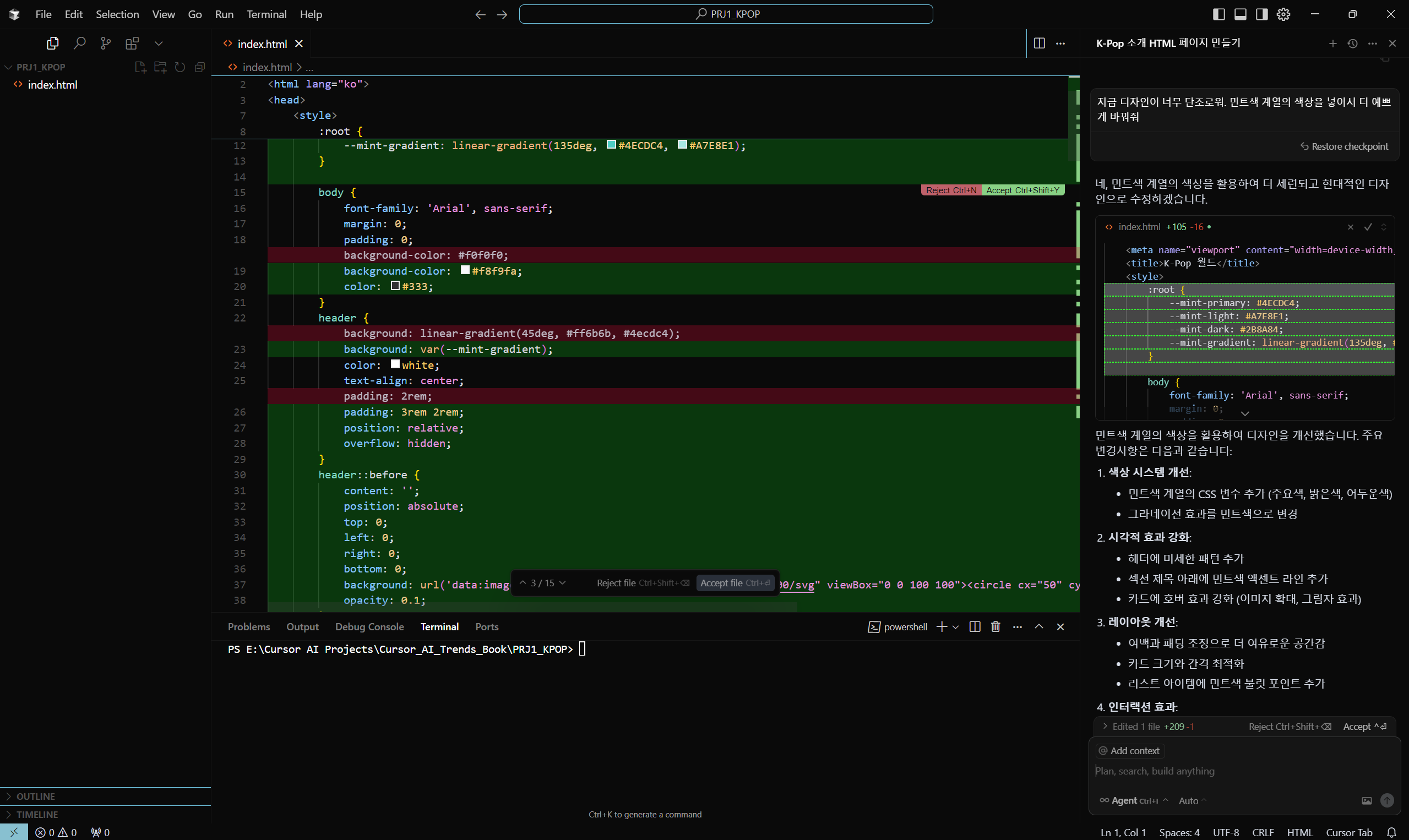Click Accept file in diff bar
The height and width of the screenshot is (840, 1409).
tap(735, 583)
